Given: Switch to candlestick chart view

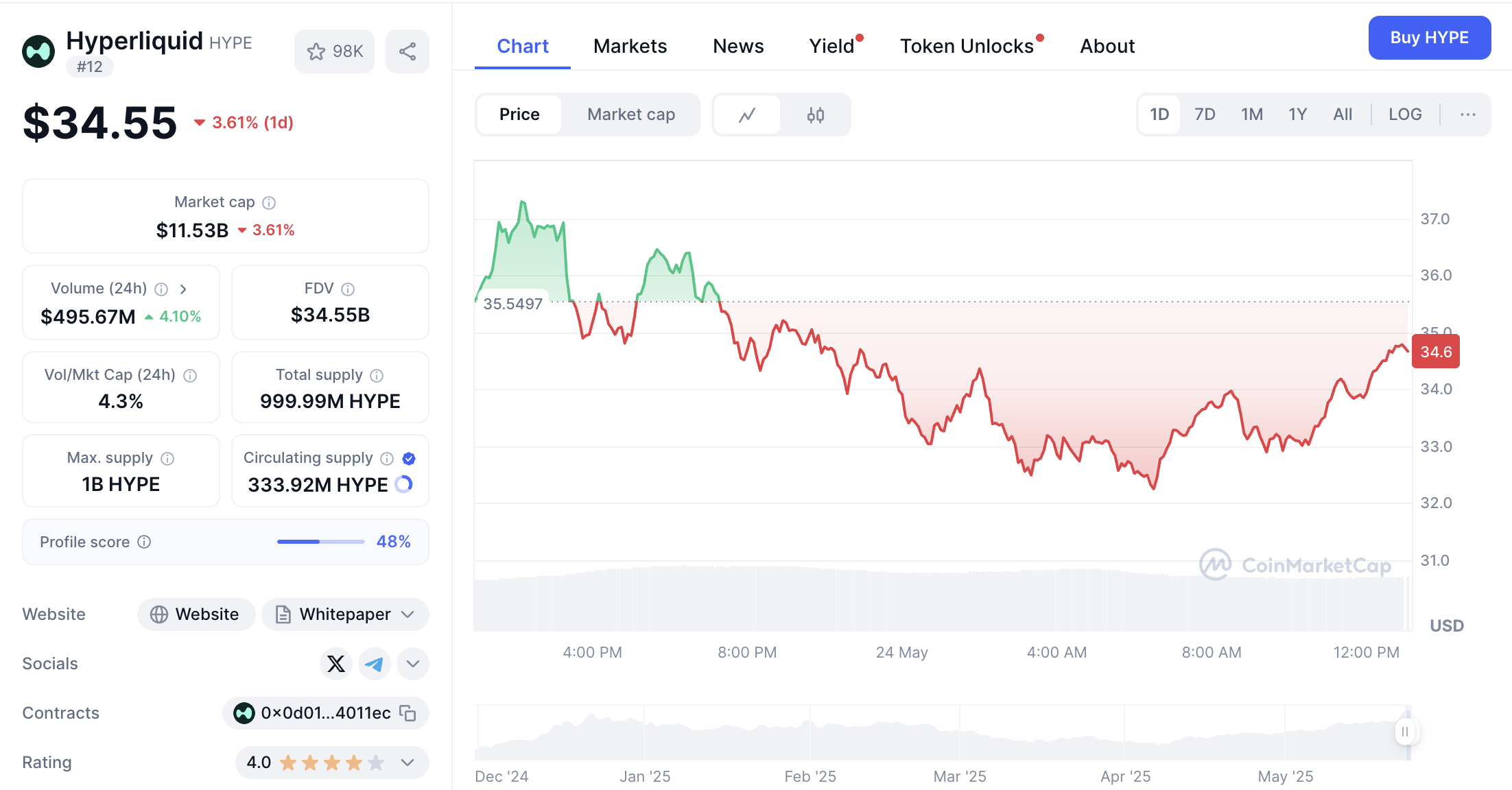Looking at the screenshot, I should (816, 115).
